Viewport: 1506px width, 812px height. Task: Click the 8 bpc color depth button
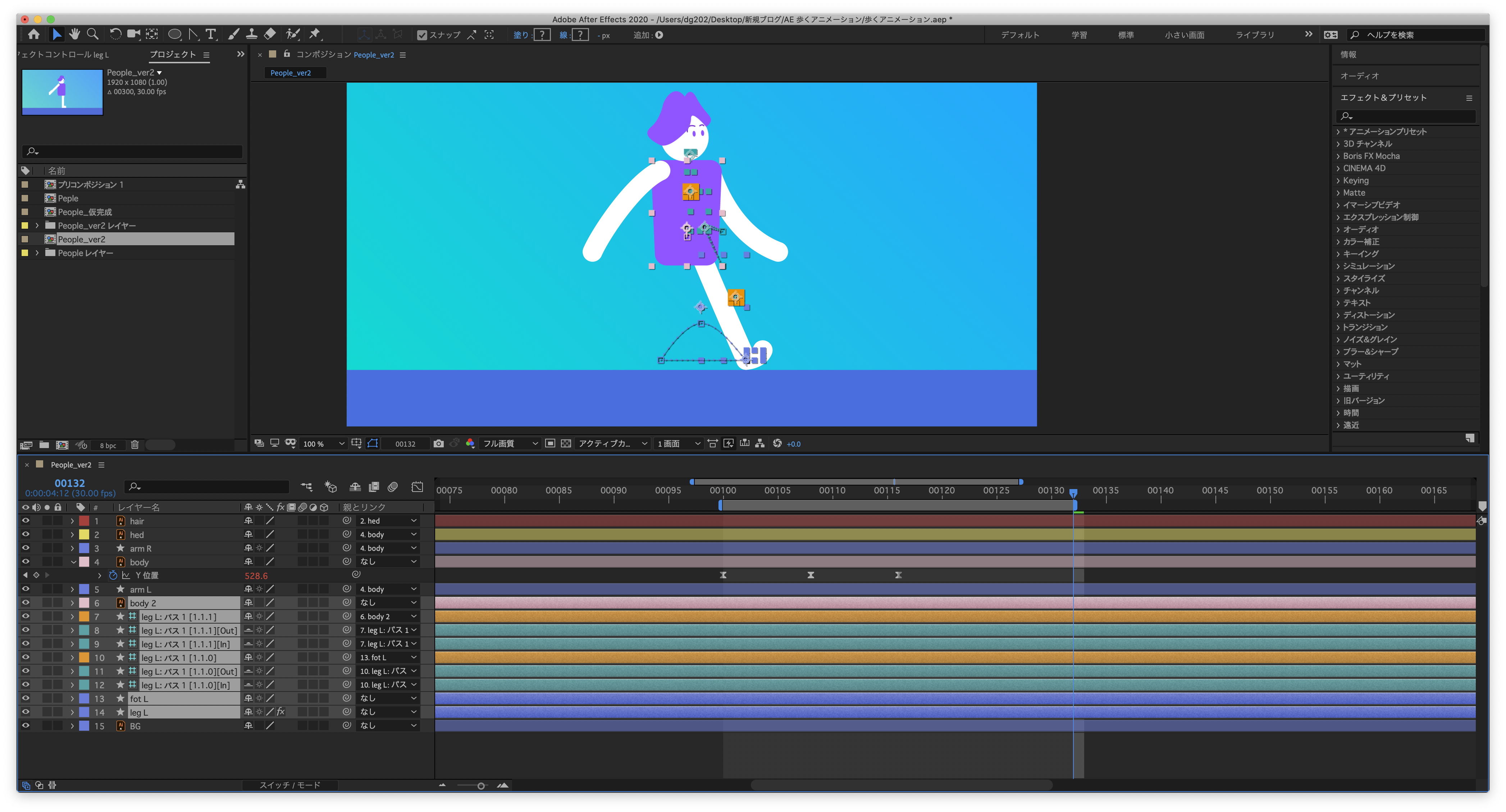pyautogui.click(x=108, y=446)
